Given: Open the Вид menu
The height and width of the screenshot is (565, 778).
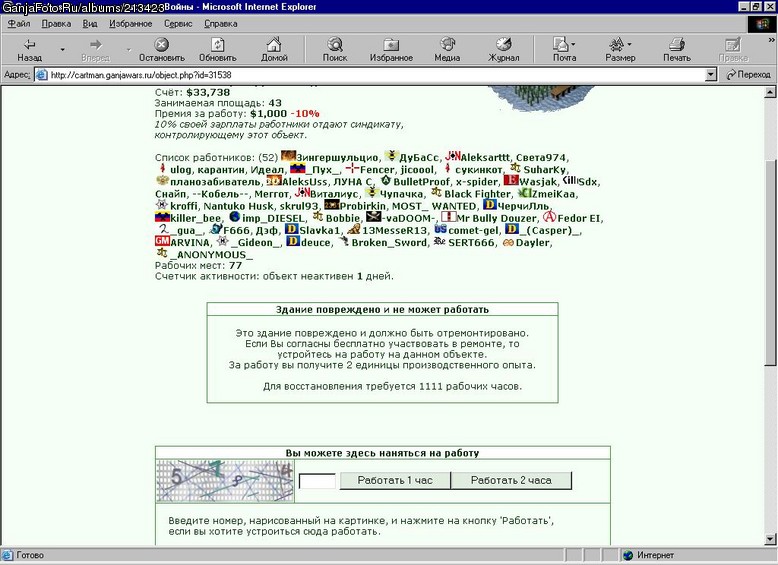Looking at the screenshot, I should click(90, 23).
